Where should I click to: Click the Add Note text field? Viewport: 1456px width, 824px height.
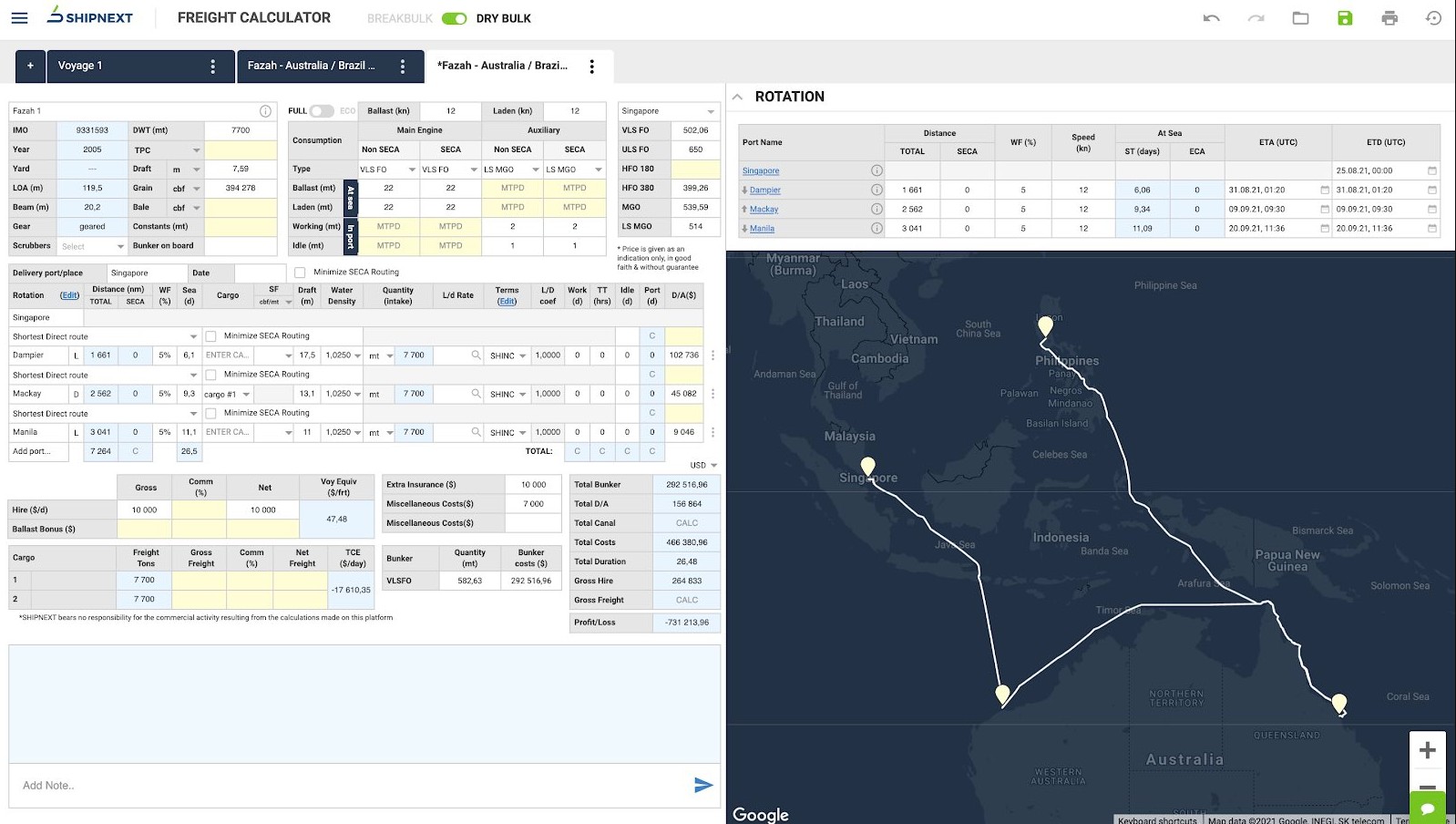pos(346,785)
